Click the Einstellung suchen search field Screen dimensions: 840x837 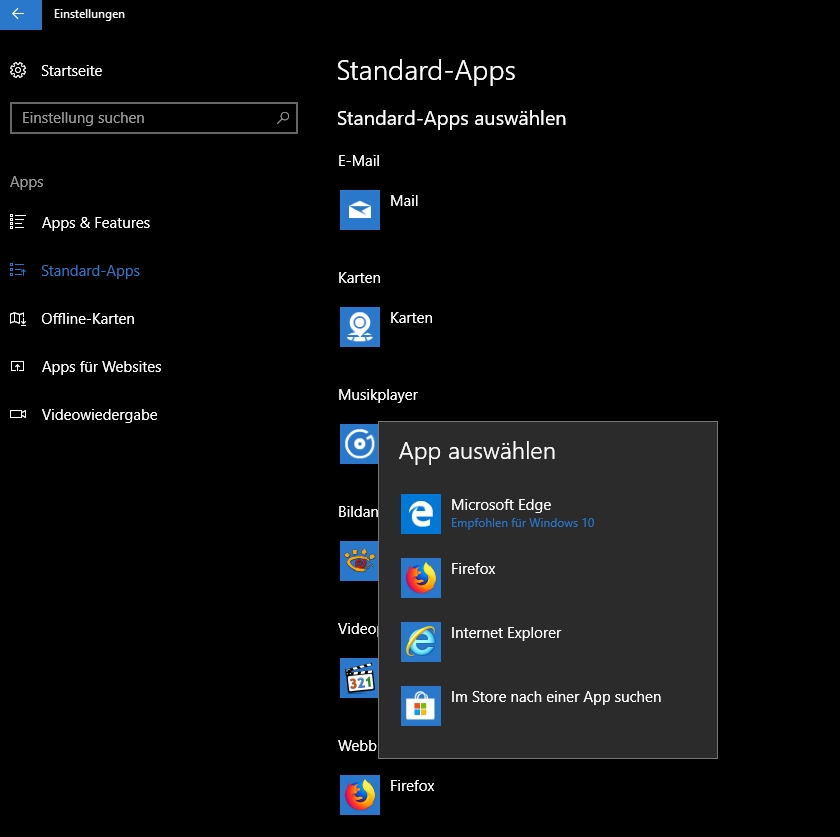(x=140, y=118)
